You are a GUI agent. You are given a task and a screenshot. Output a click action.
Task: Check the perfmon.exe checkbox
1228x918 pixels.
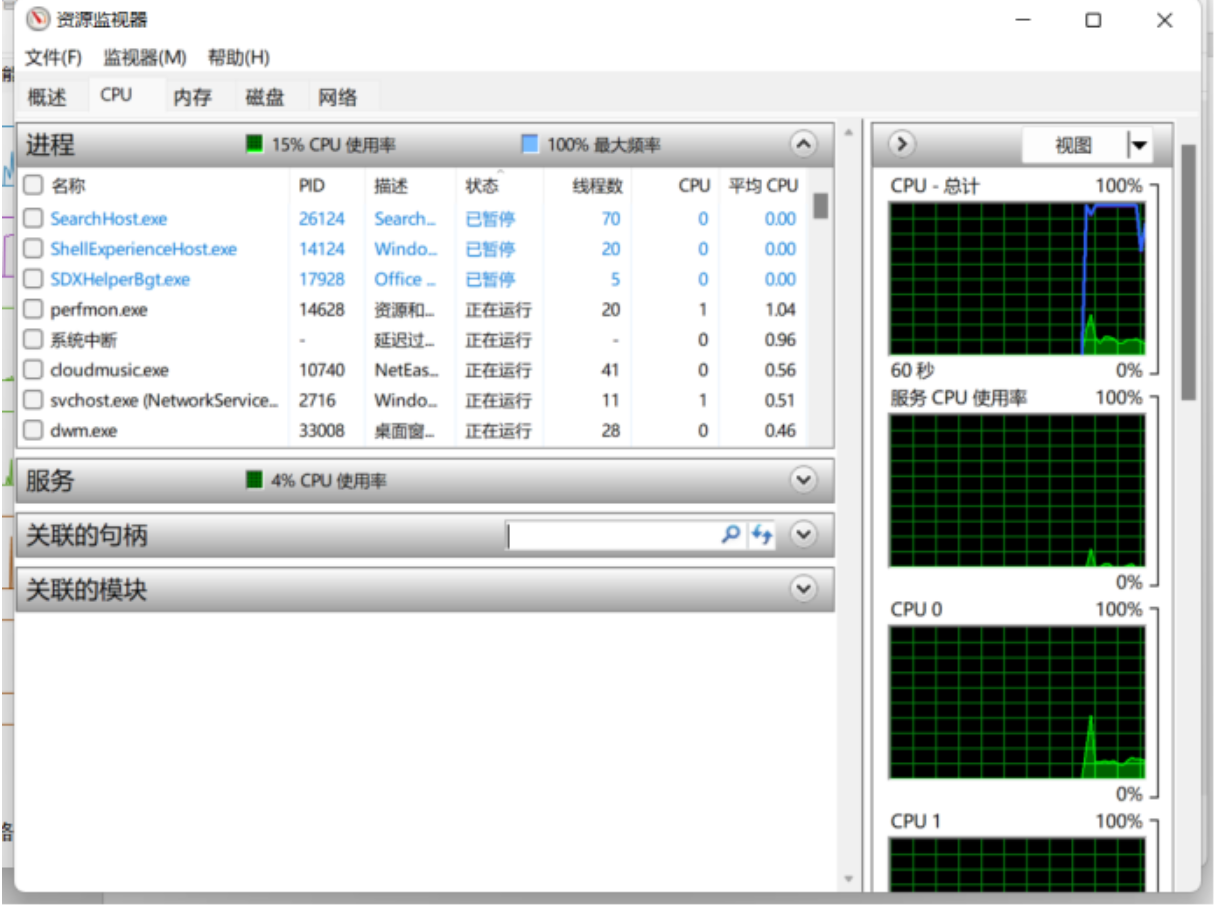[33, 309]
